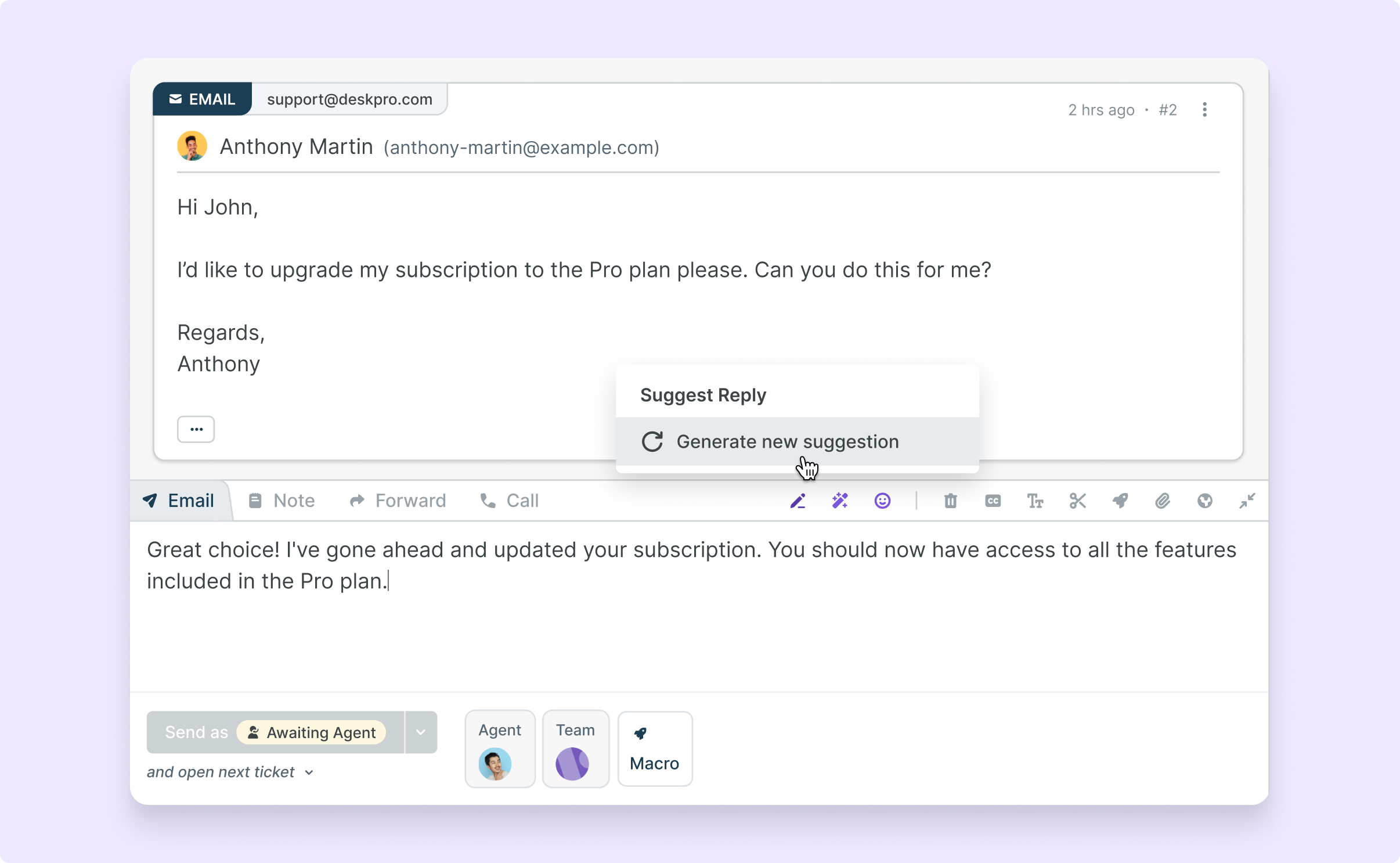
Task: Expand the Send as status dropdown arrow
Action: pos(421,732)
